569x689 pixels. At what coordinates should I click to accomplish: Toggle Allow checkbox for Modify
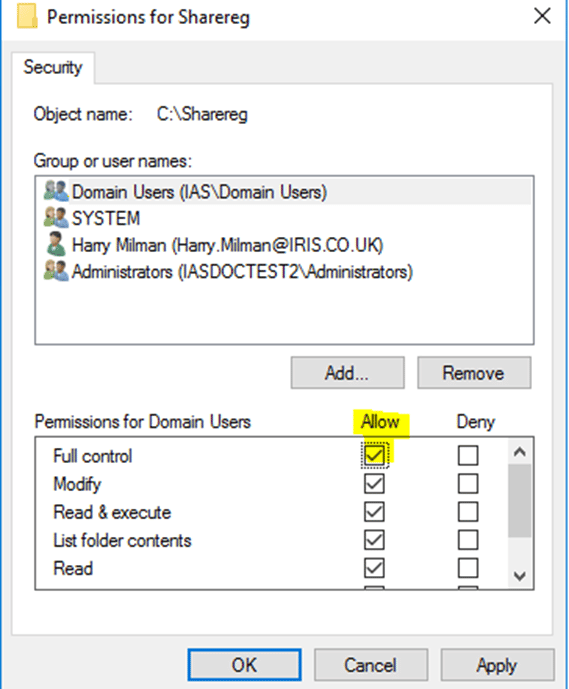click(374, 484)
